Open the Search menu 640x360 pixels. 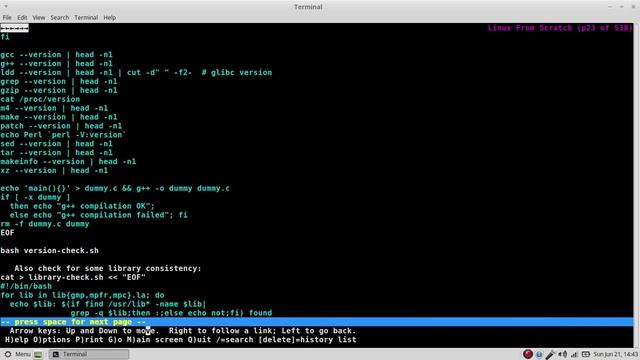pos(60,18)
